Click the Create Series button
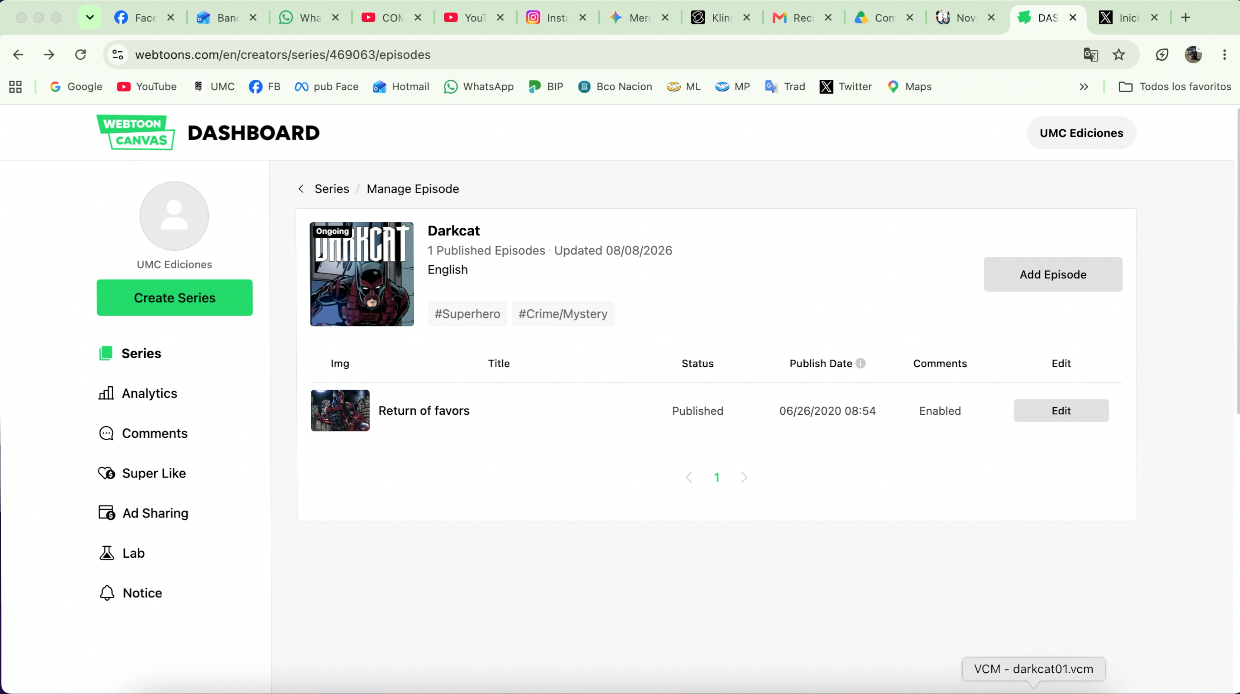 [174, 298]
